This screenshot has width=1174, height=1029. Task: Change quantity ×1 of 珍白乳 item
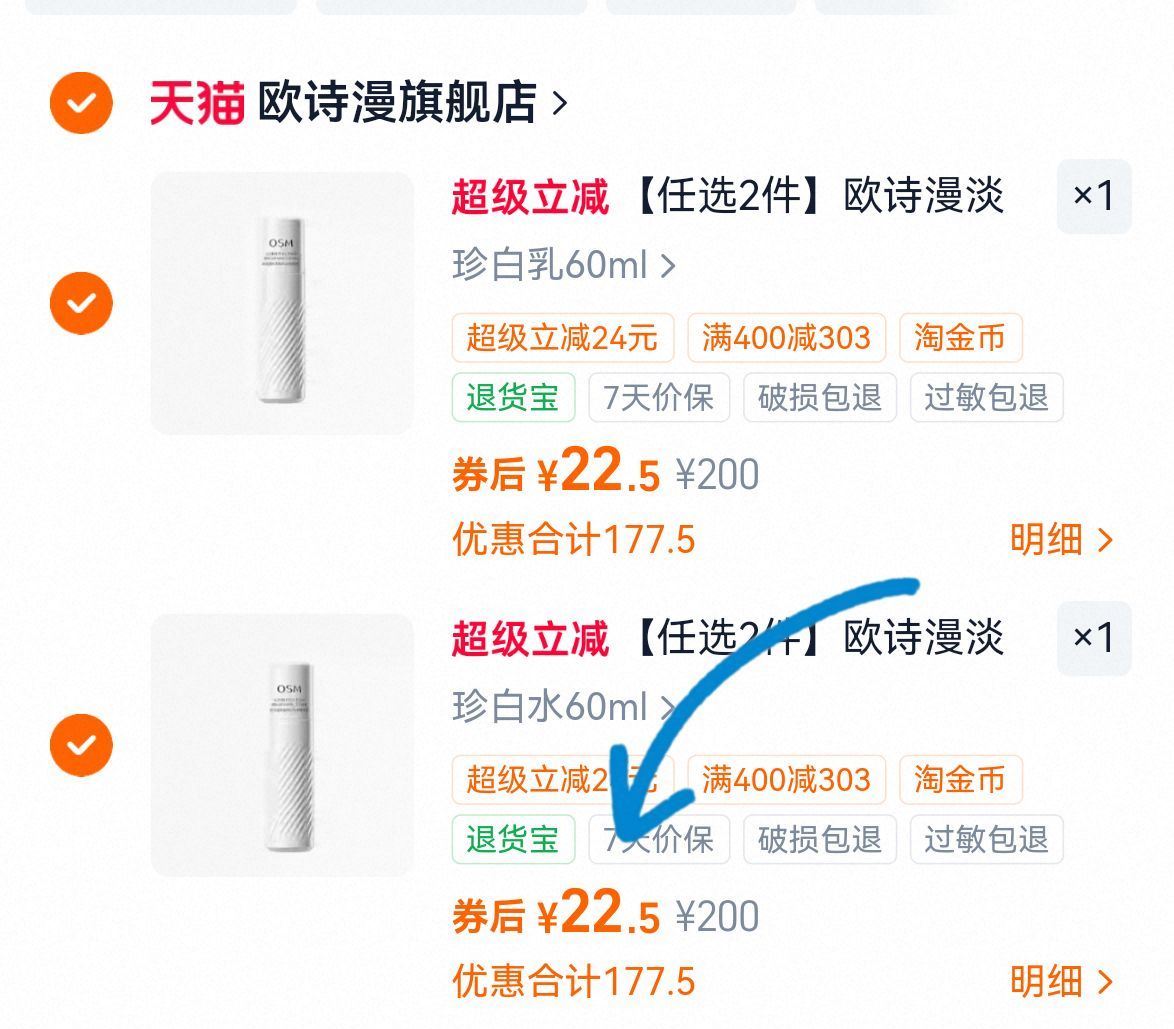click(1093, 196)
